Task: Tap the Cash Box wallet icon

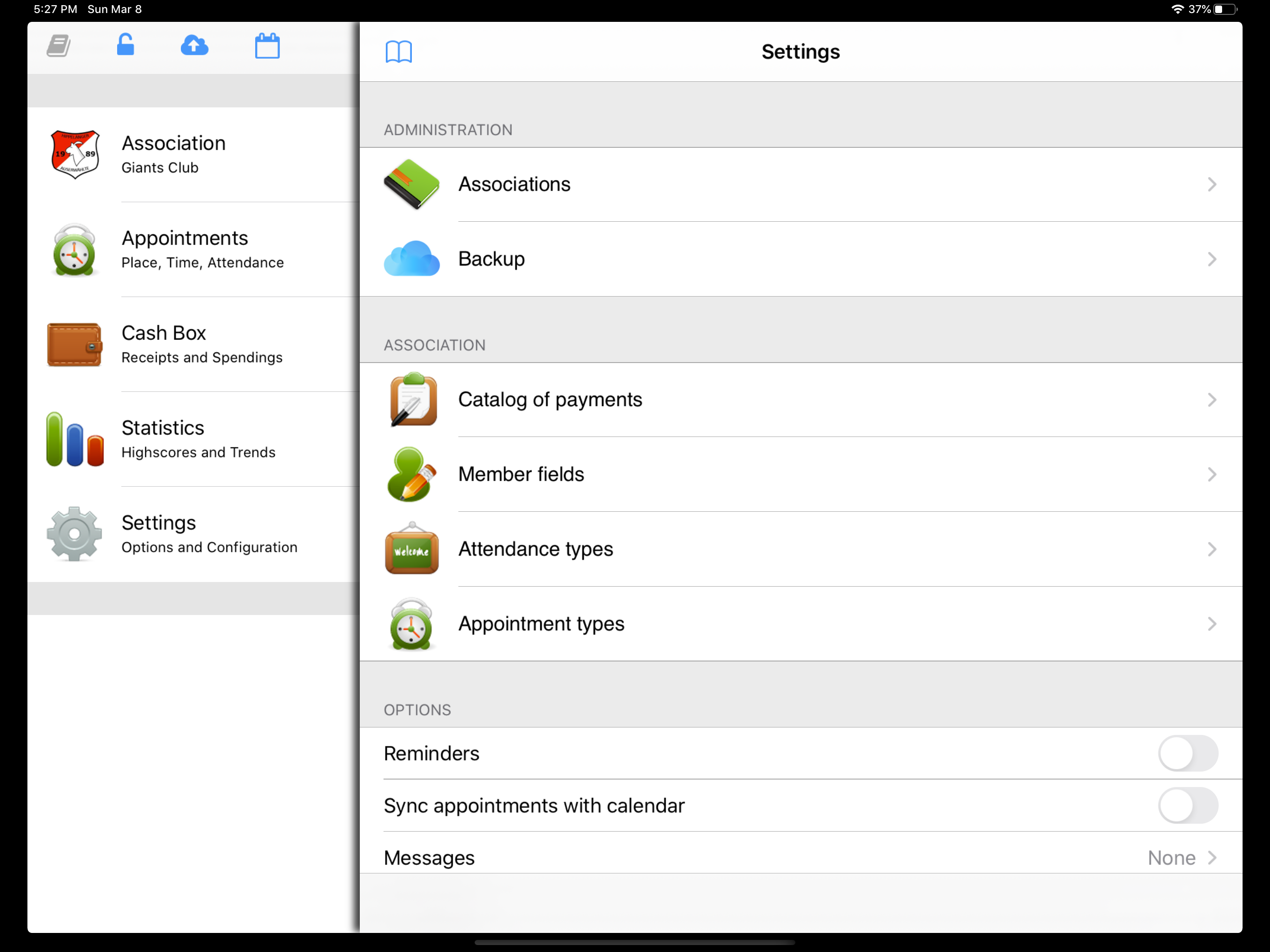Action: coord(75,344)
